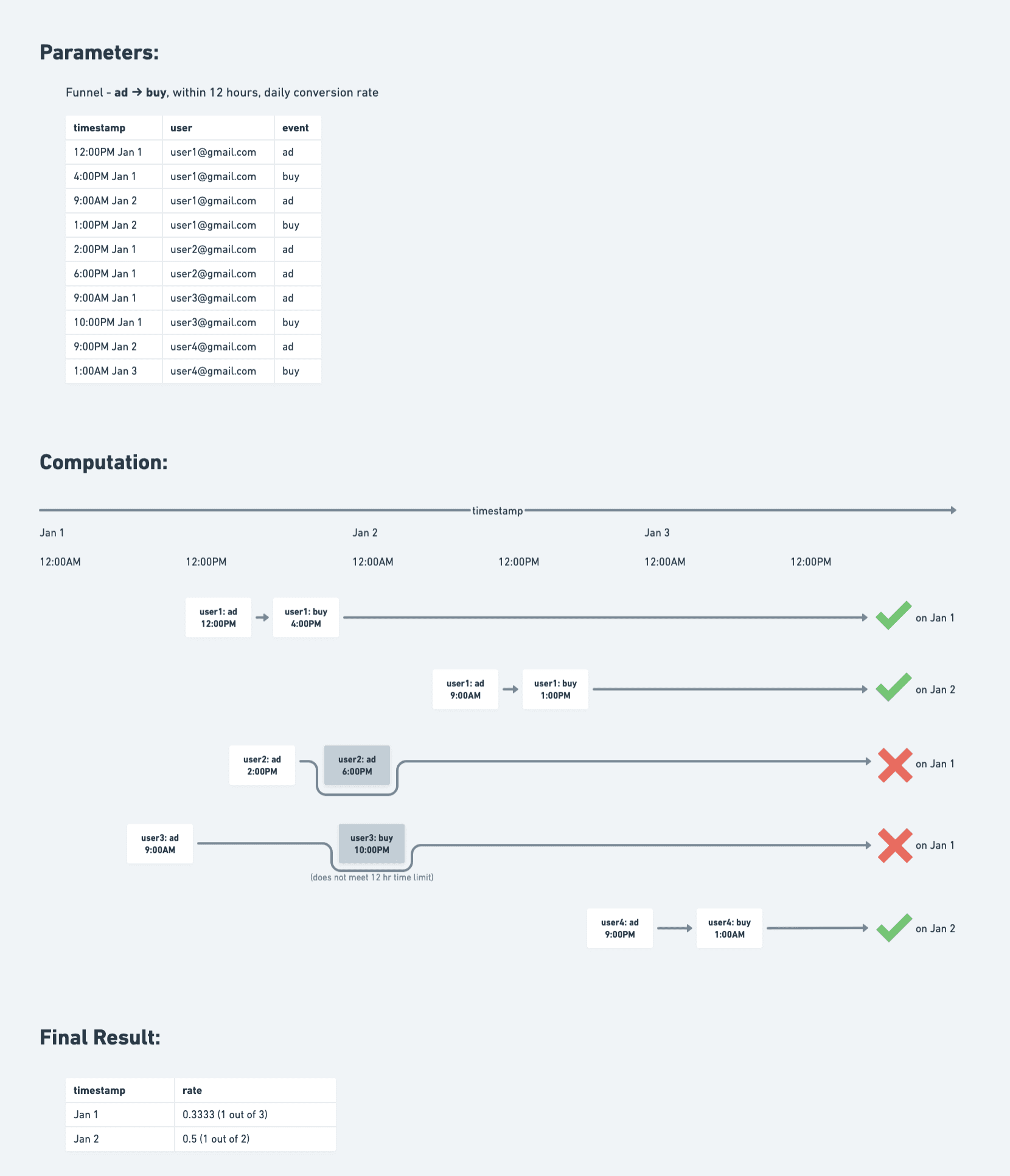Click the '2:00PM Jan 1' timestamp cell

[114, 249]
